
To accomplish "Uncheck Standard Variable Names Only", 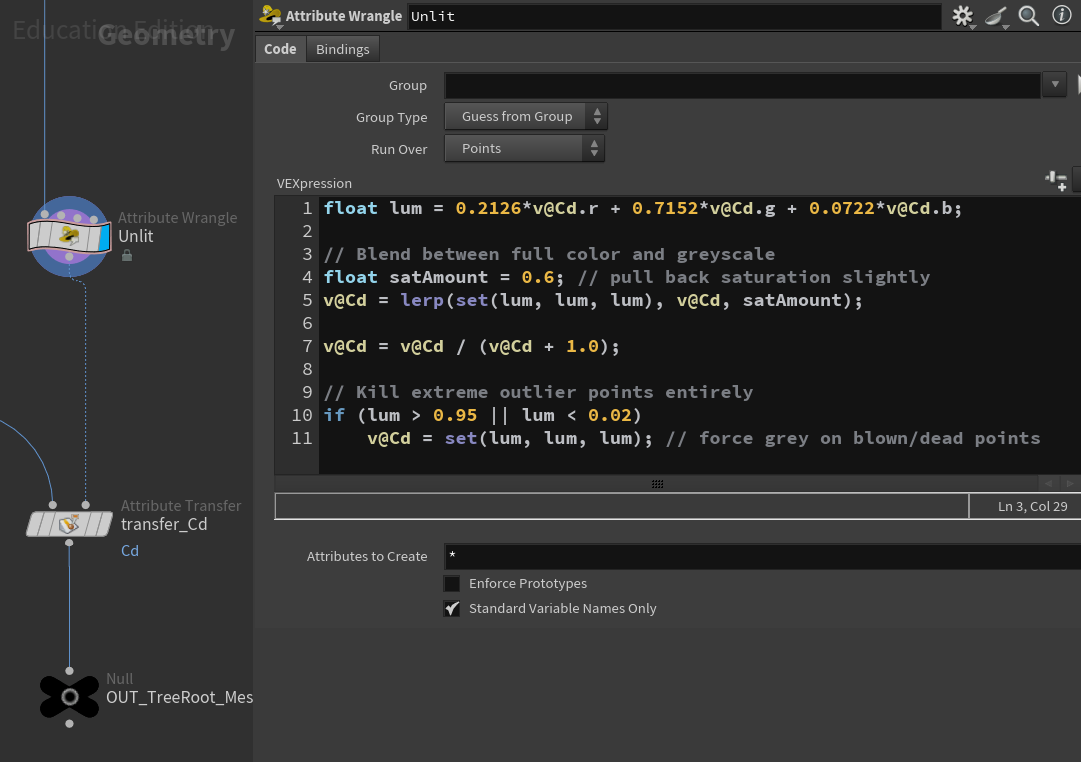I will (x=452, y=609).
